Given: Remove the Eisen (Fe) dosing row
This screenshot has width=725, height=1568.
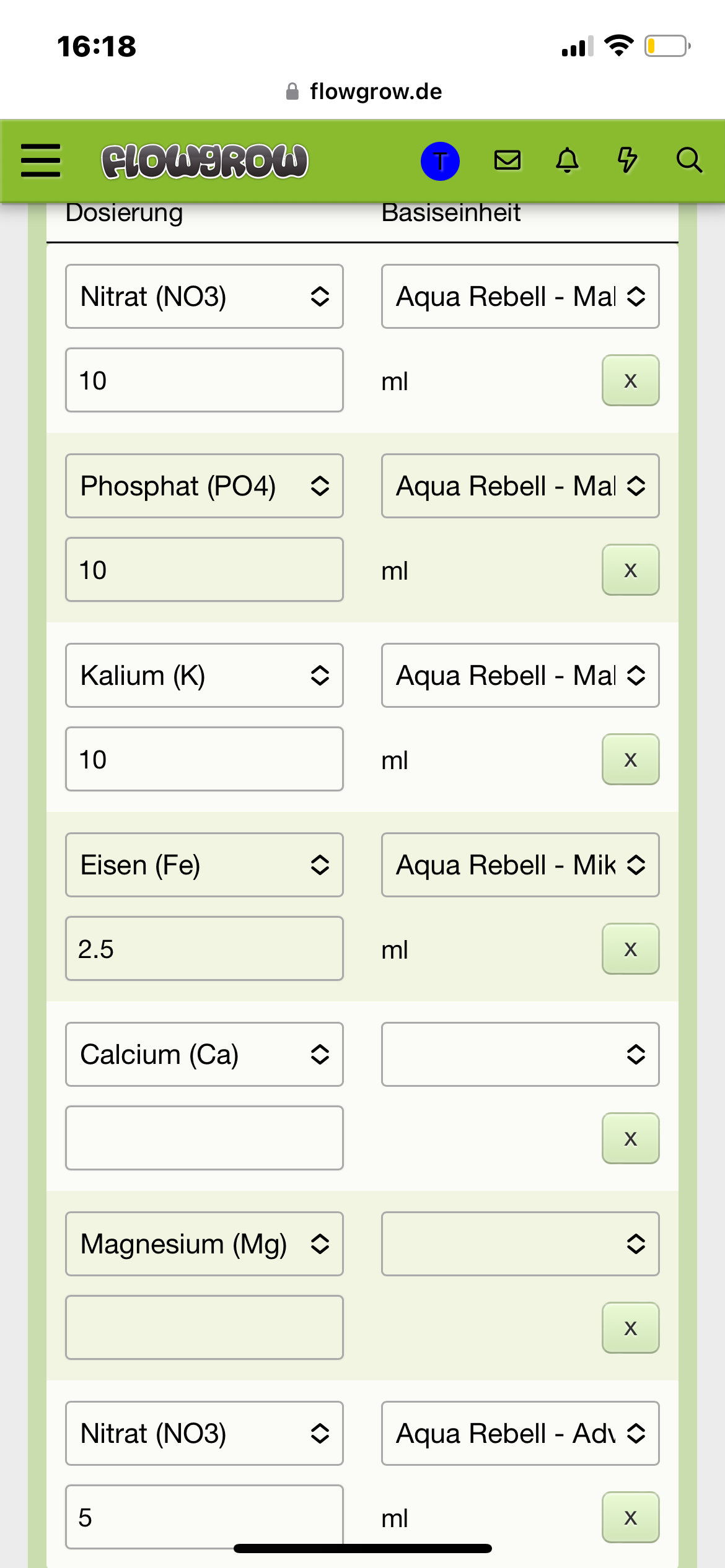Looking at the screenshot, I should (x=630, y=949).
